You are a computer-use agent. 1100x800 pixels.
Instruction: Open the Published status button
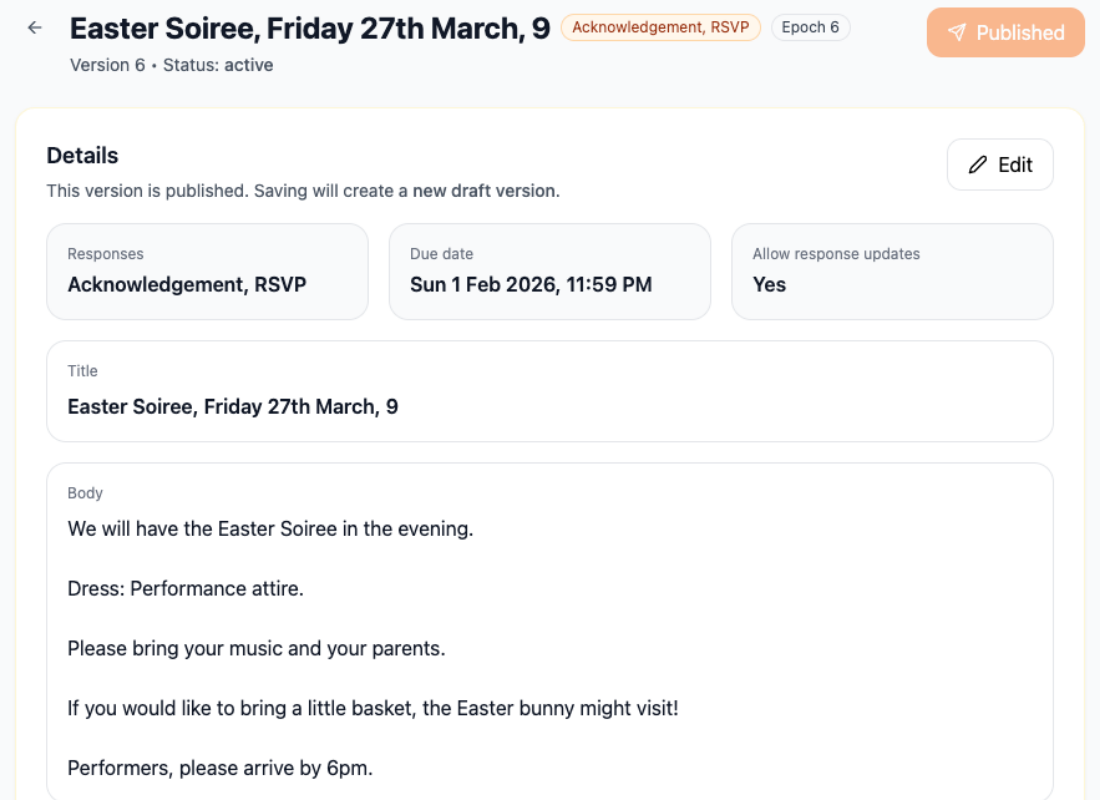1005,32
